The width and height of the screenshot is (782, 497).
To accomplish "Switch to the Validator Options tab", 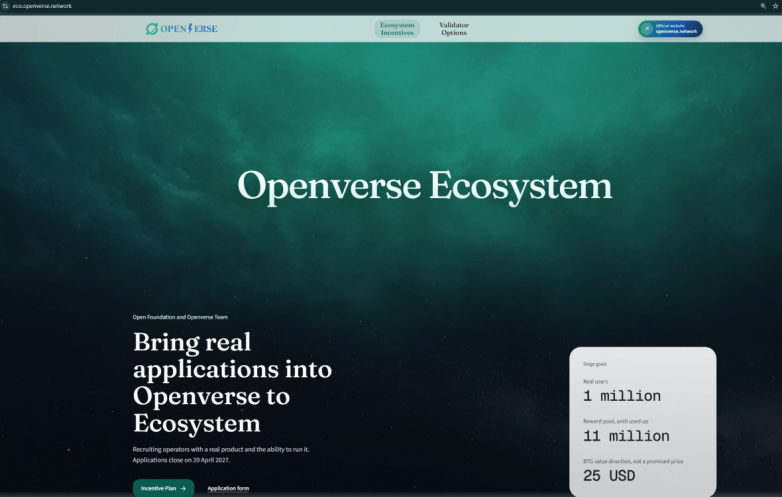I will pos(454,29).
